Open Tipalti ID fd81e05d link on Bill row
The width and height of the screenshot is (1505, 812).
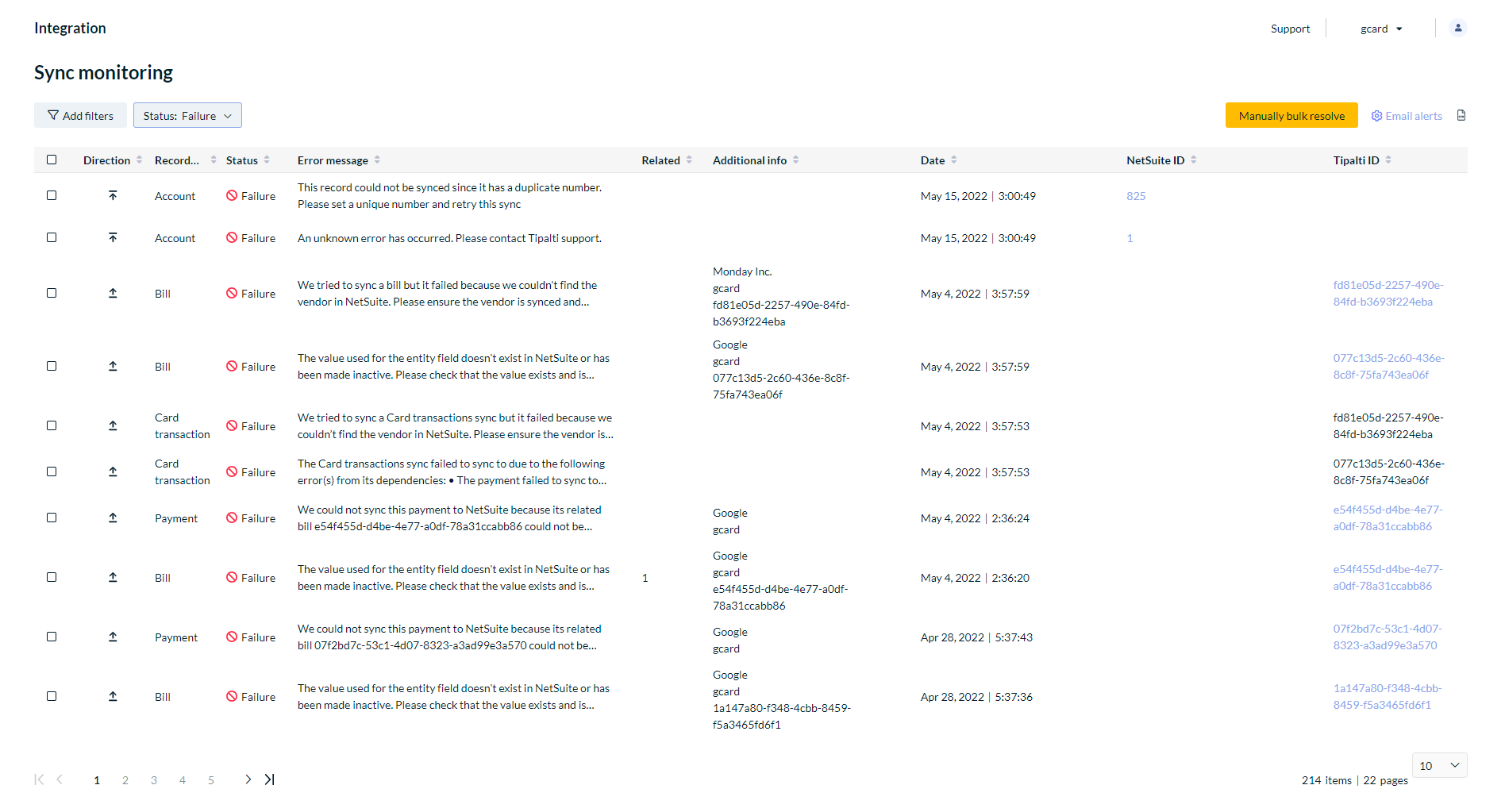tap(1388, 293)
